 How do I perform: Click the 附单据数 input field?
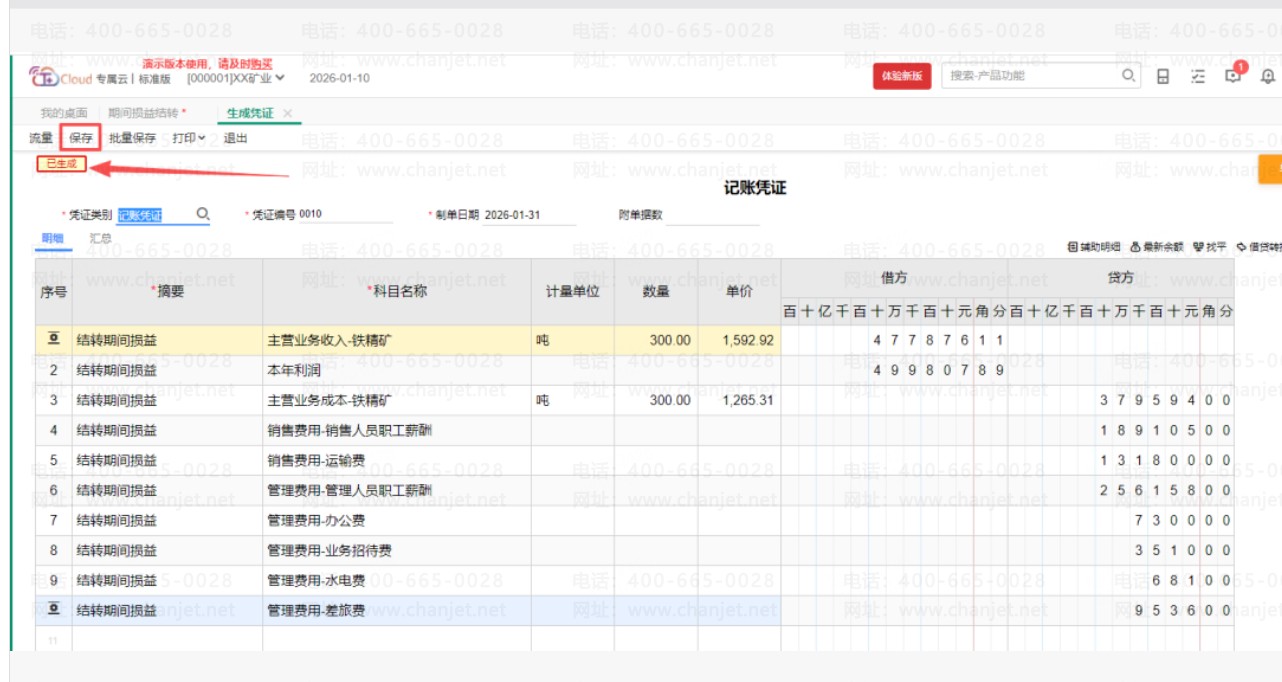(x=712, y=215)
